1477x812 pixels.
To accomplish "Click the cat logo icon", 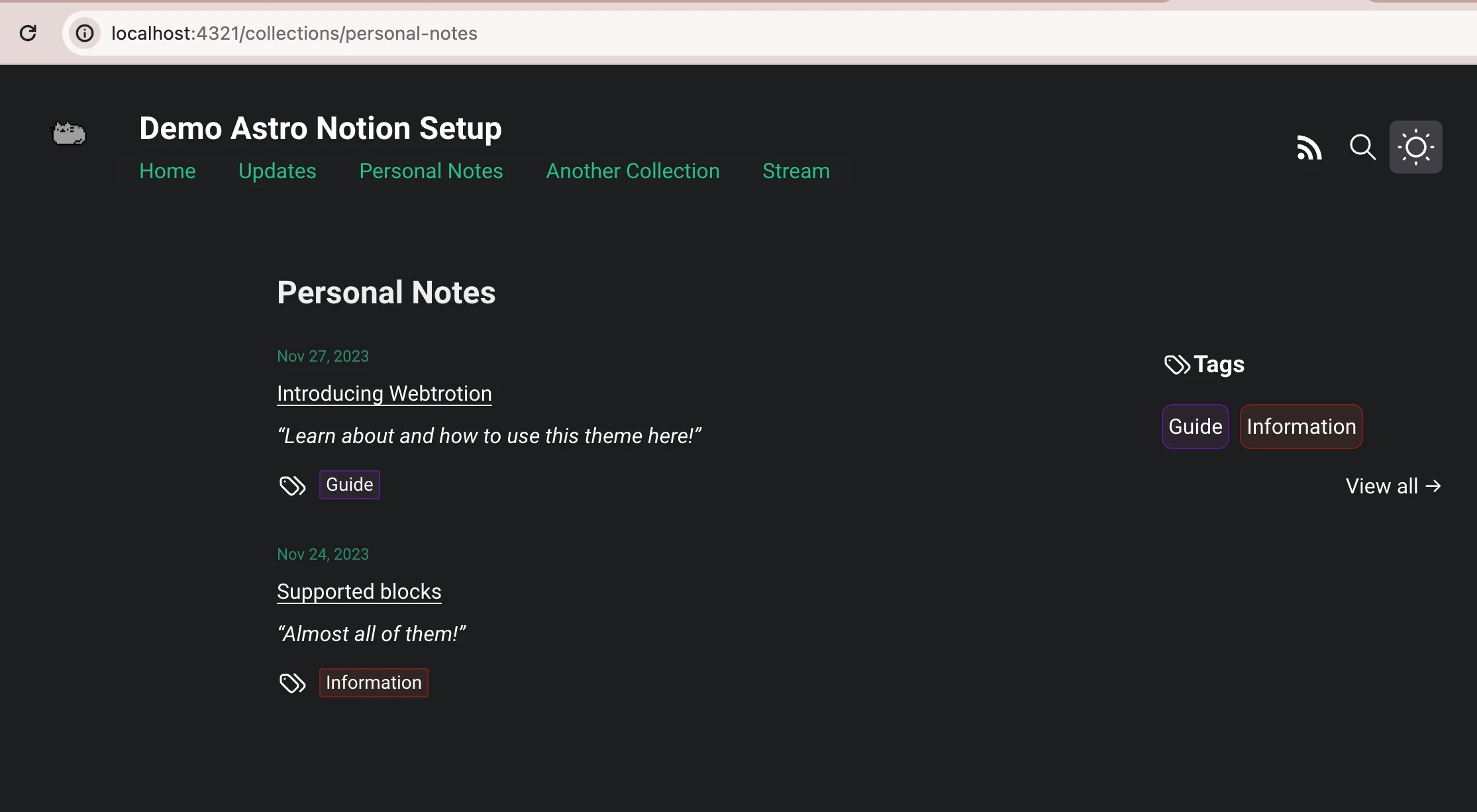I will pyautogui.click(x=69, y=134).
